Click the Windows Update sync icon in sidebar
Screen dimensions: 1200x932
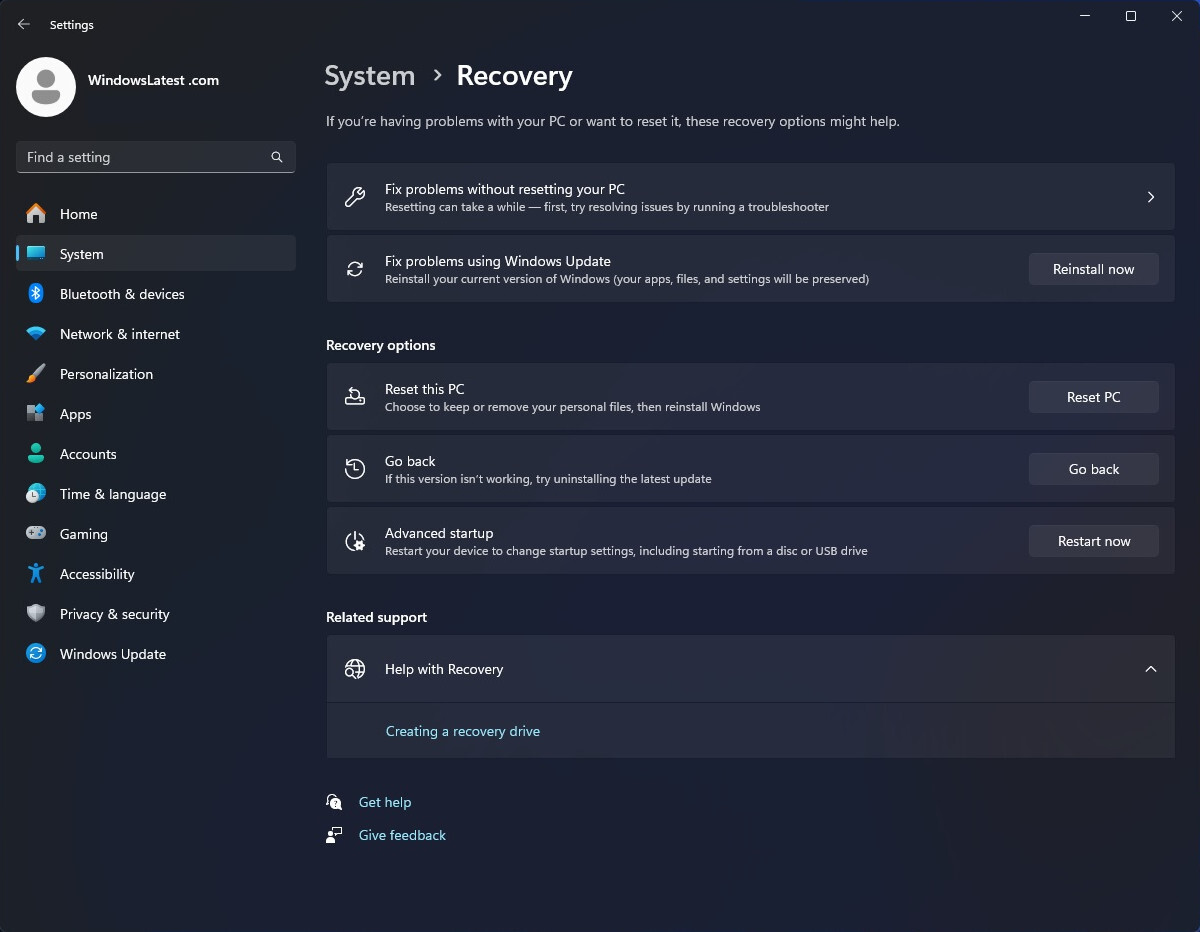(x=36, y=654)
